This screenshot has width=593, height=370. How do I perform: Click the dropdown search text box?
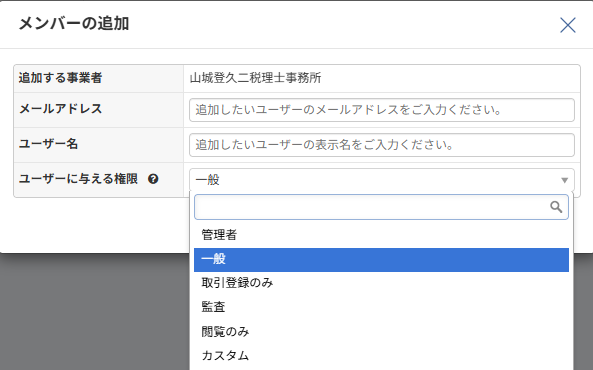(x=381, y=207)
